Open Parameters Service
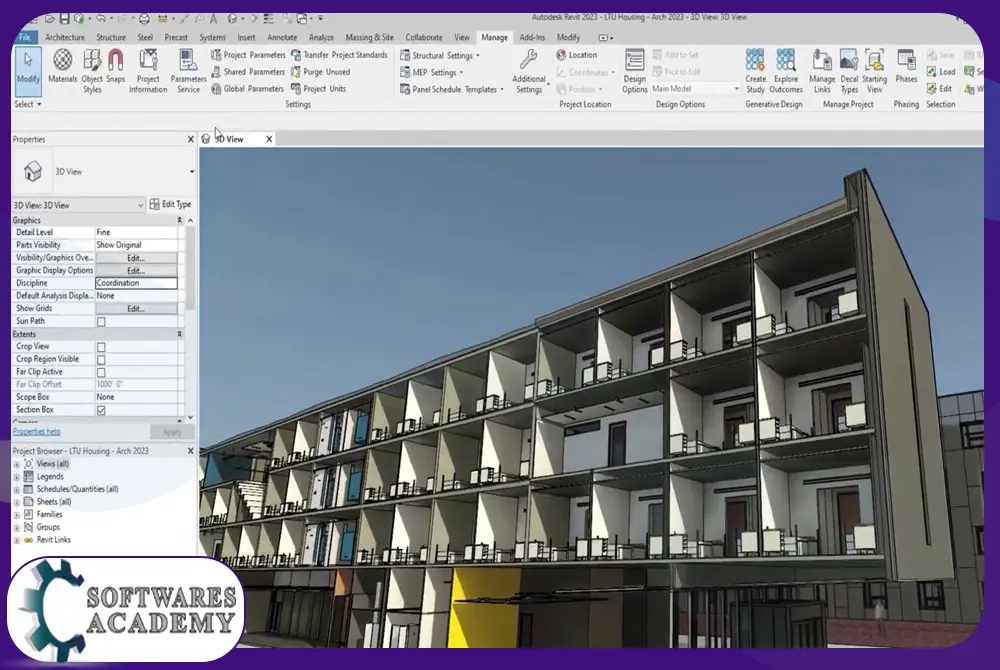Image resolution: width=1000 pixels, height=670 pixels. coord(188,71)
